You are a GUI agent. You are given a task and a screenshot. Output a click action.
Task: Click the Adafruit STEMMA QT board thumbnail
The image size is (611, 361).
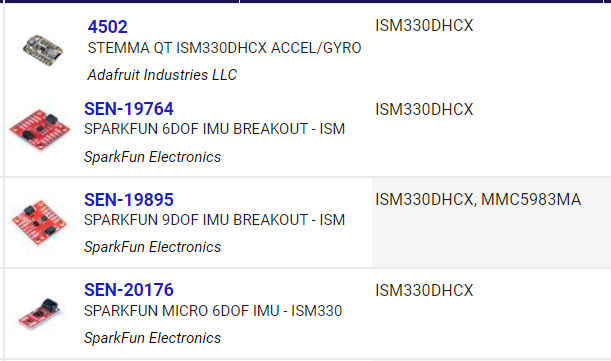click(43, 50)
